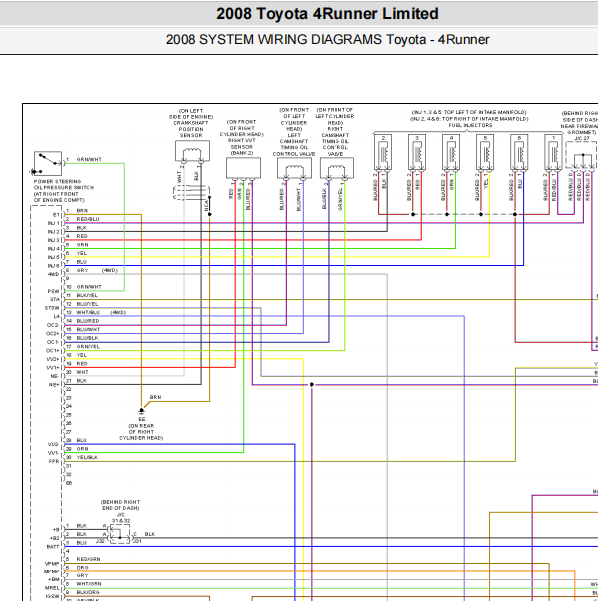This screenshot has height=601, width=598.
Task: Click the page title '2008 Toyota 4Runner Limited'
Action: pyautogui.click(x=327, y=14)
